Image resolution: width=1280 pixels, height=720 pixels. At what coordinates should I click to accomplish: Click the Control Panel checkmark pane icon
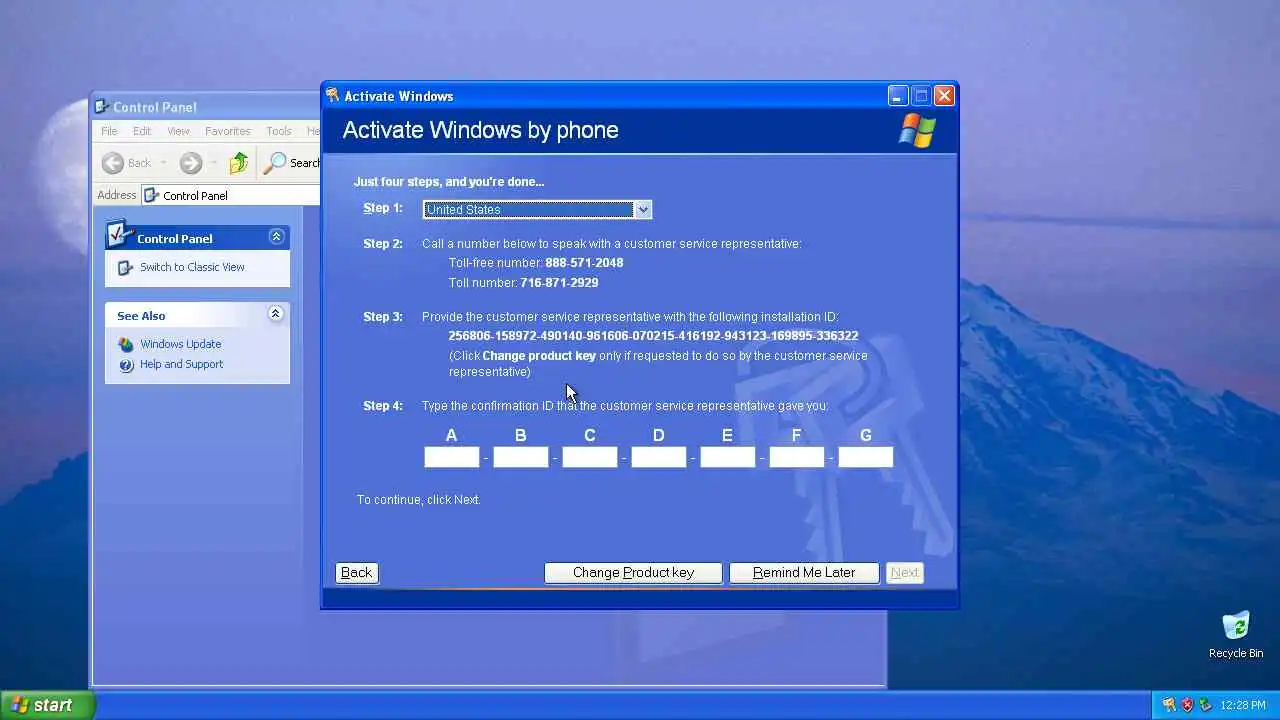click(x=118, y=234)
